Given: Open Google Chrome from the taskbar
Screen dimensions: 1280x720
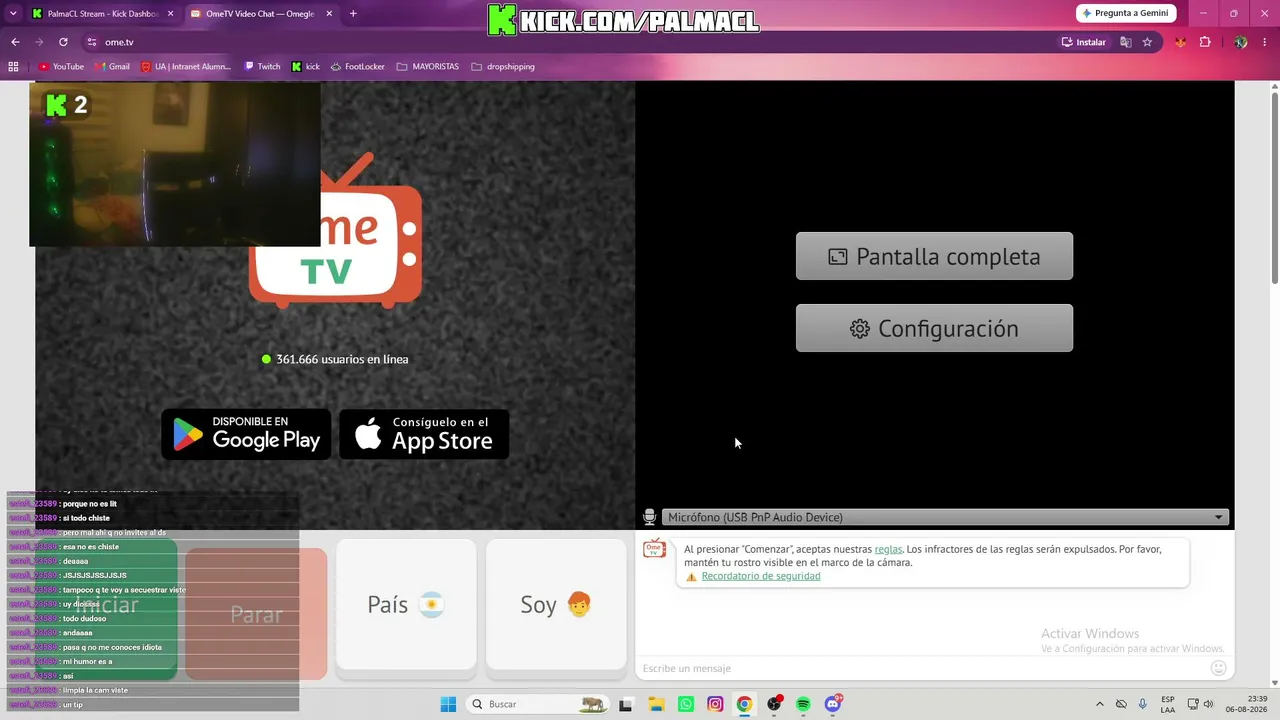Looking at the screenshot, I should (x=744, y=704).
